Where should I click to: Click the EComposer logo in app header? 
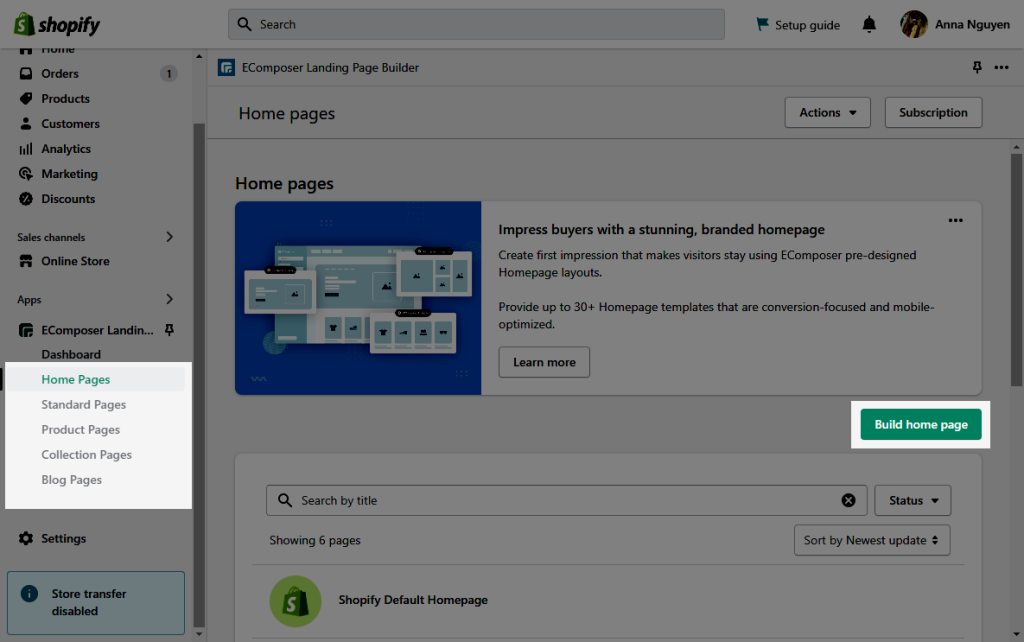pos(226,67)
